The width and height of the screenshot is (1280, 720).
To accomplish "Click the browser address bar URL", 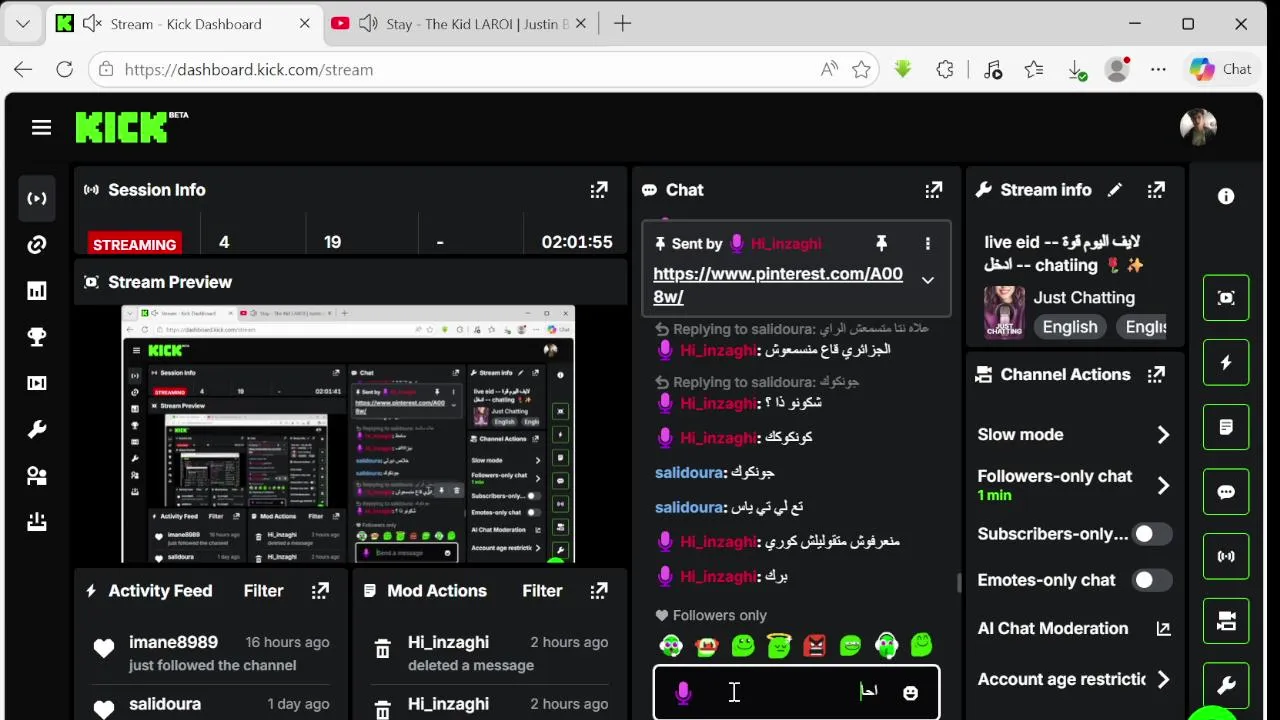I will point(249,69).
